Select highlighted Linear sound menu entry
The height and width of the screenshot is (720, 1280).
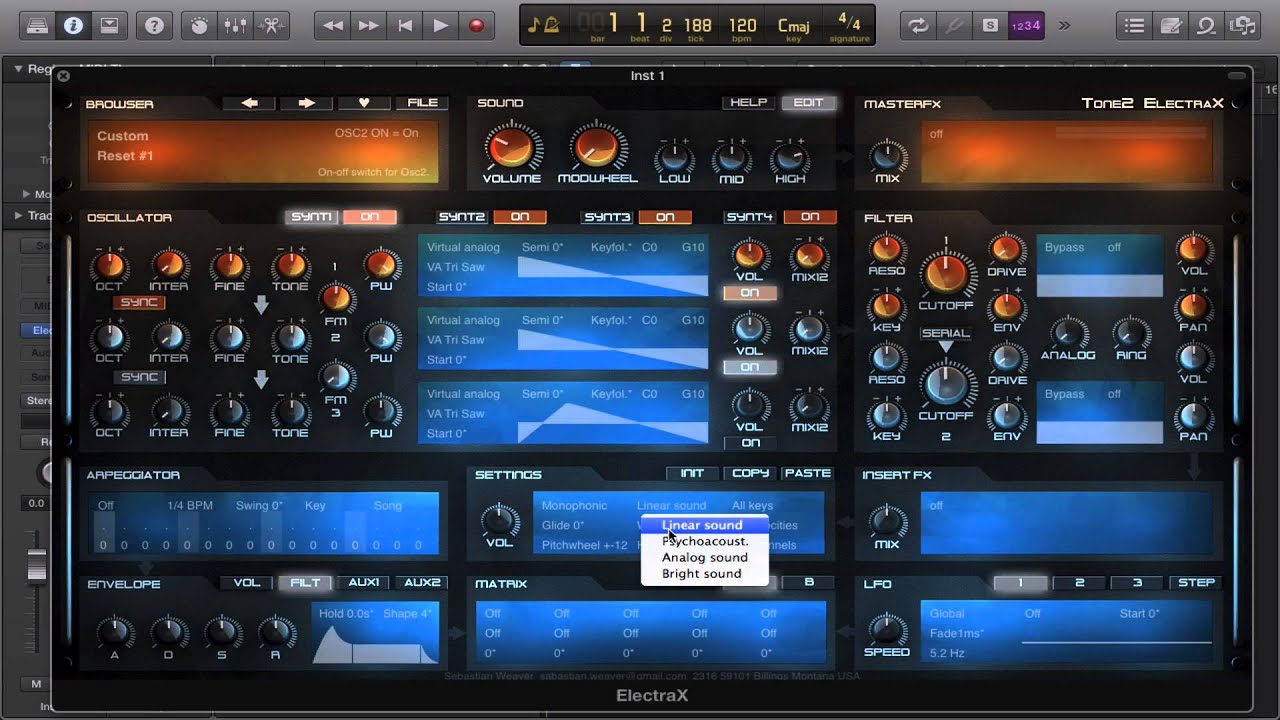point(705,525)
